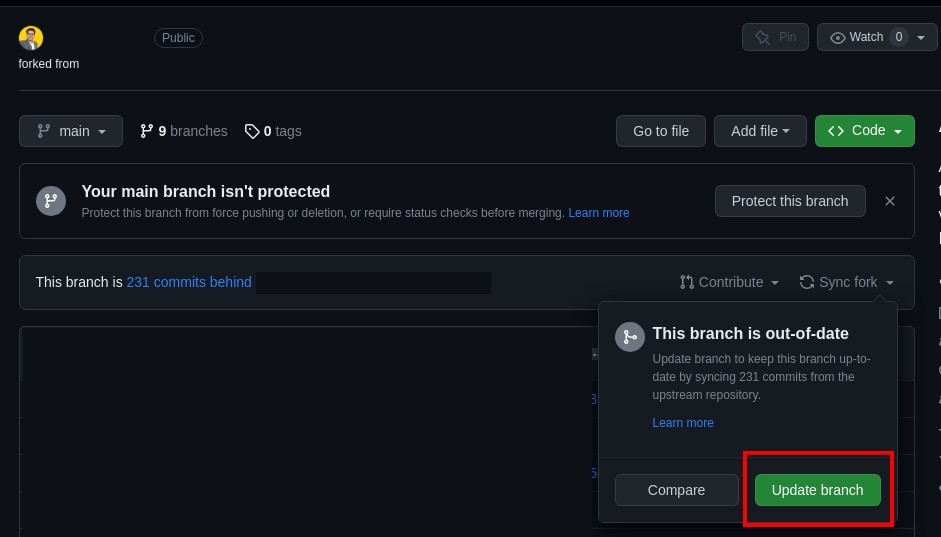This screenshot has width=941, height=537.
Task: Click the Compare button
Action: (x=676, y=490)
